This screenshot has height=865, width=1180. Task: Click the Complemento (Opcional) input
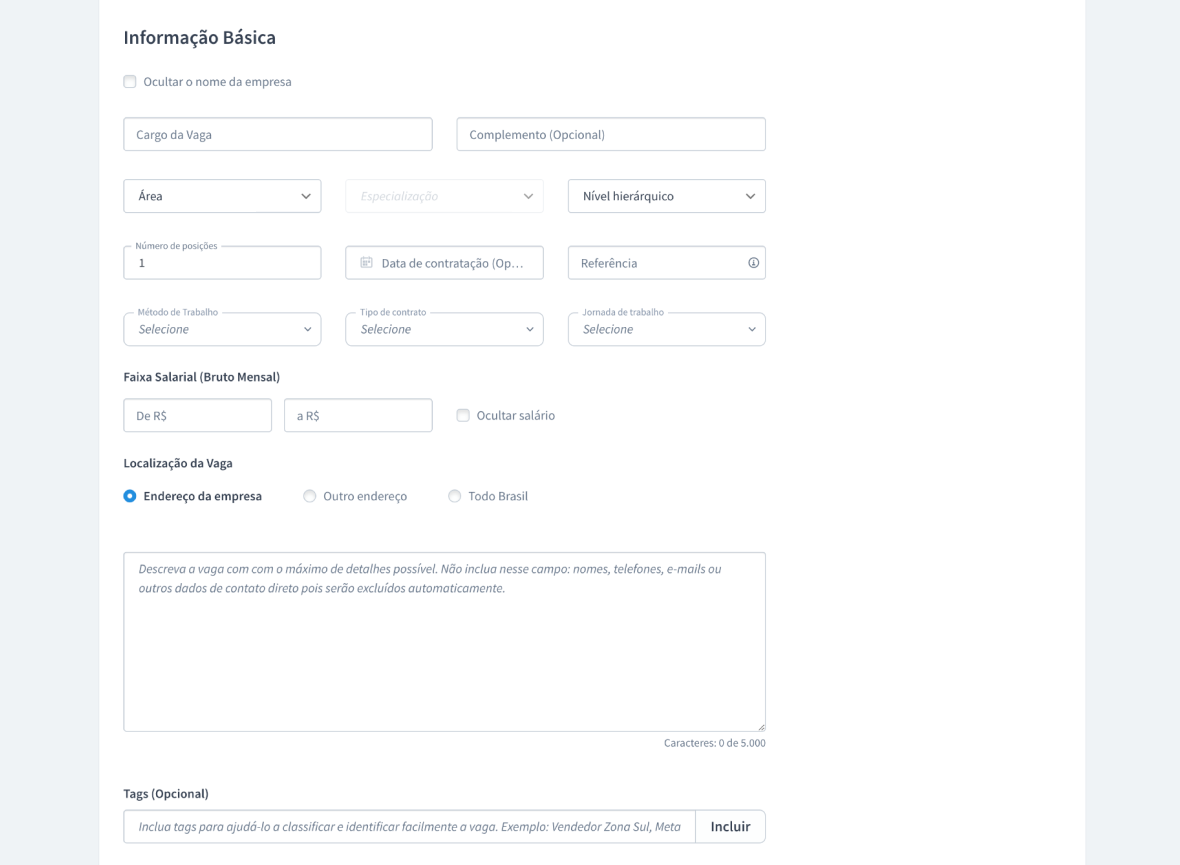click(x=611, y=135)
